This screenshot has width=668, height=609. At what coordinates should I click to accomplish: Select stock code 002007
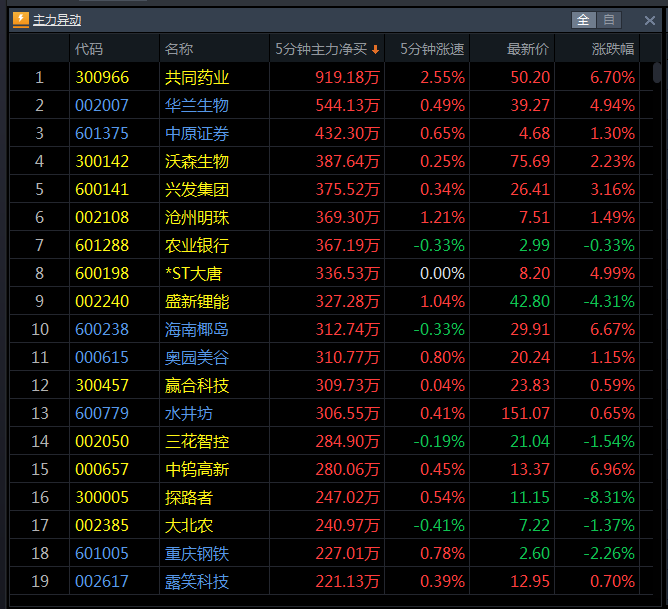coord(102,105)
